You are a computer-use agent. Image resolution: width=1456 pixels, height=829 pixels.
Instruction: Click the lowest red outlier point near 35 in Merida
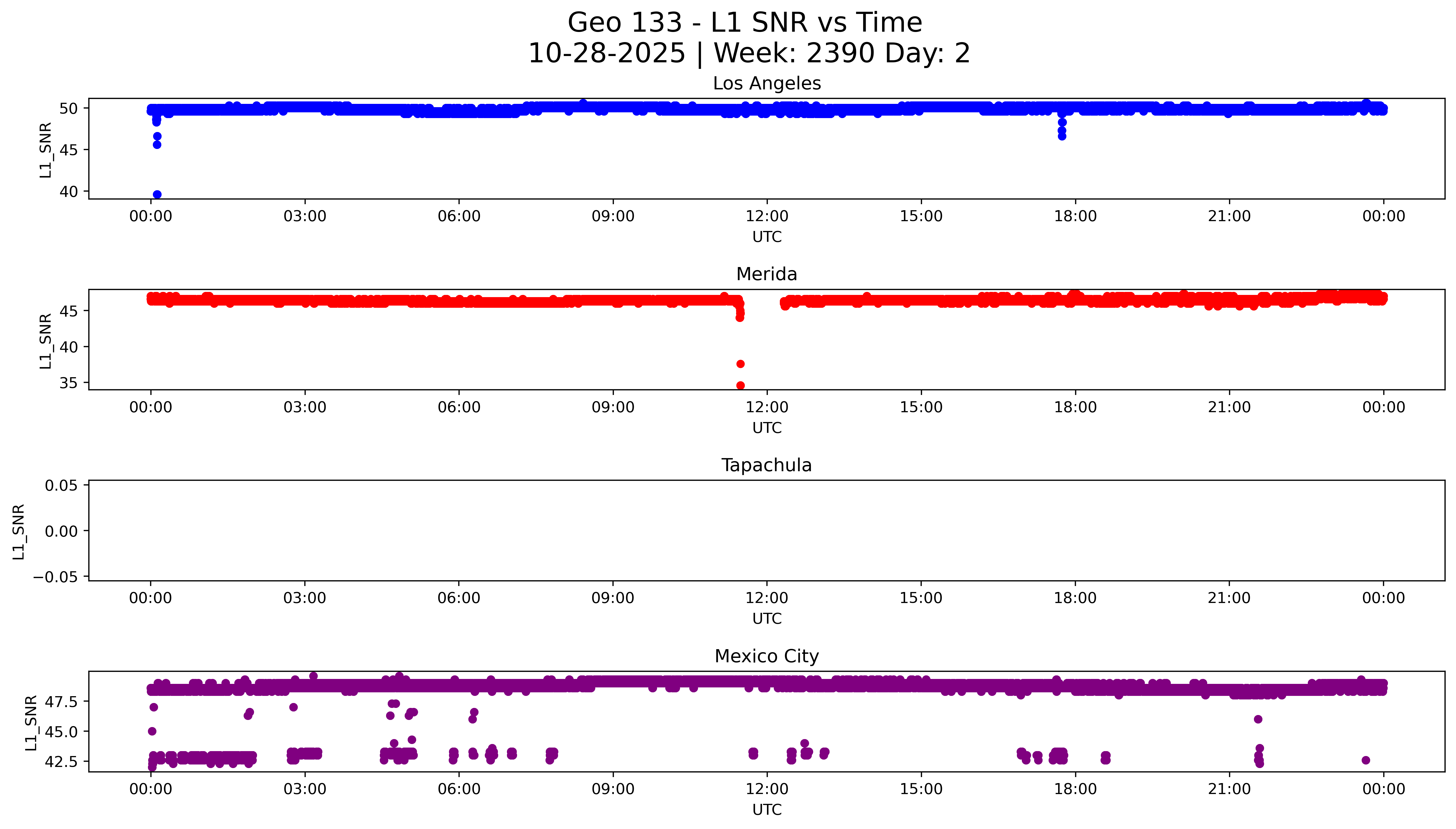coord(740,385)
